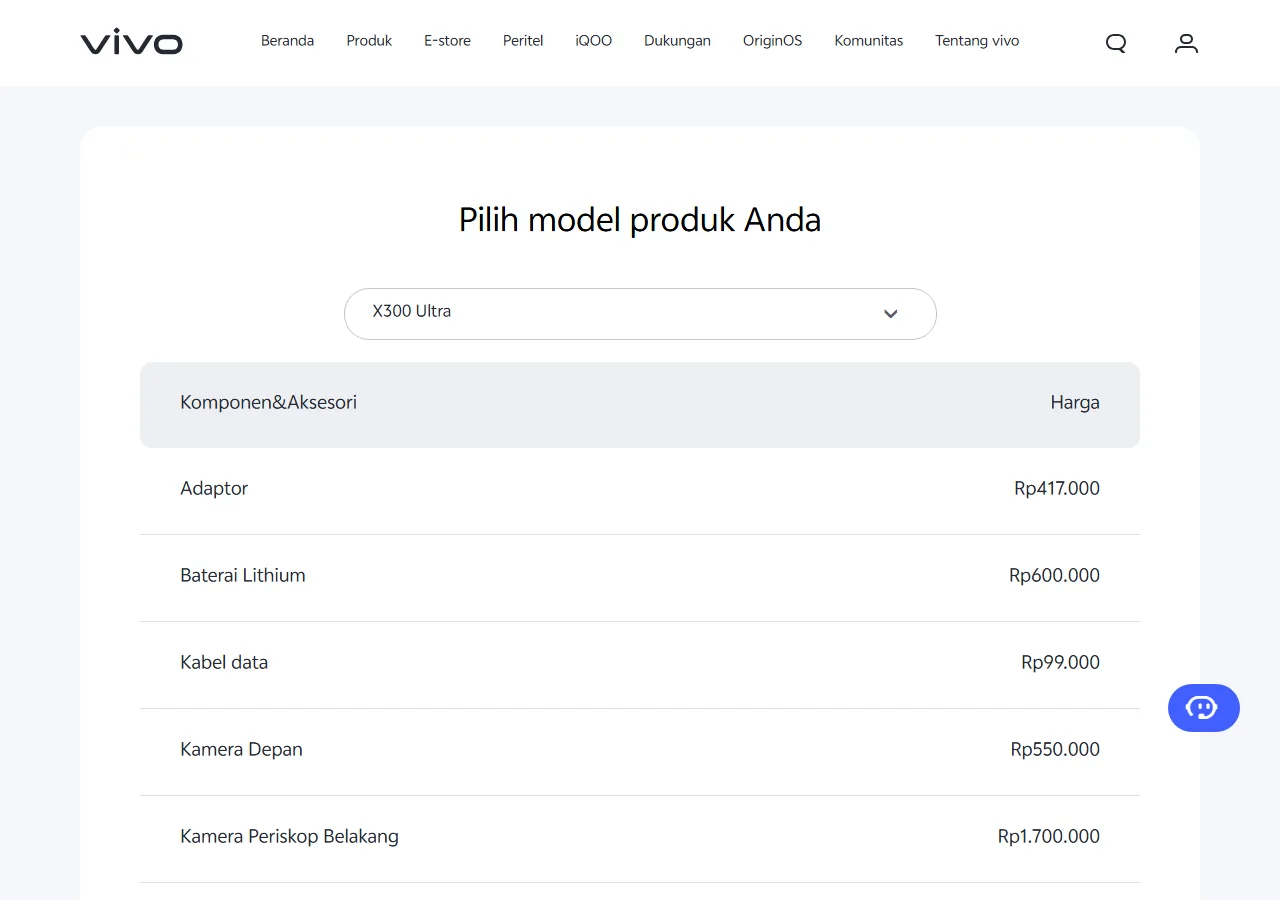Click the Komponen&Aksesori column header

point(268,403)
